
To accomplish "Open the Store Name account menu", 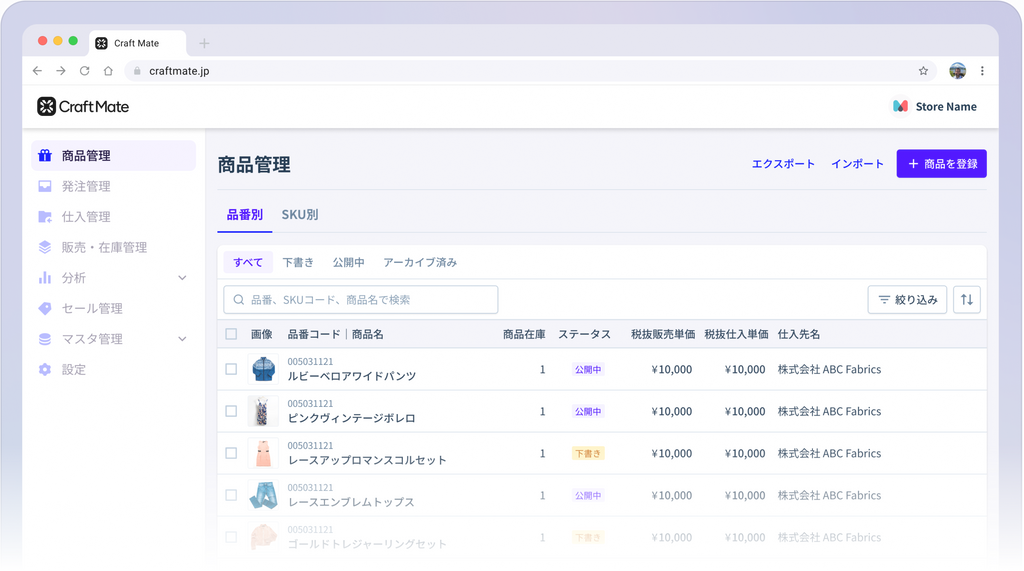I will coord(934,107).
